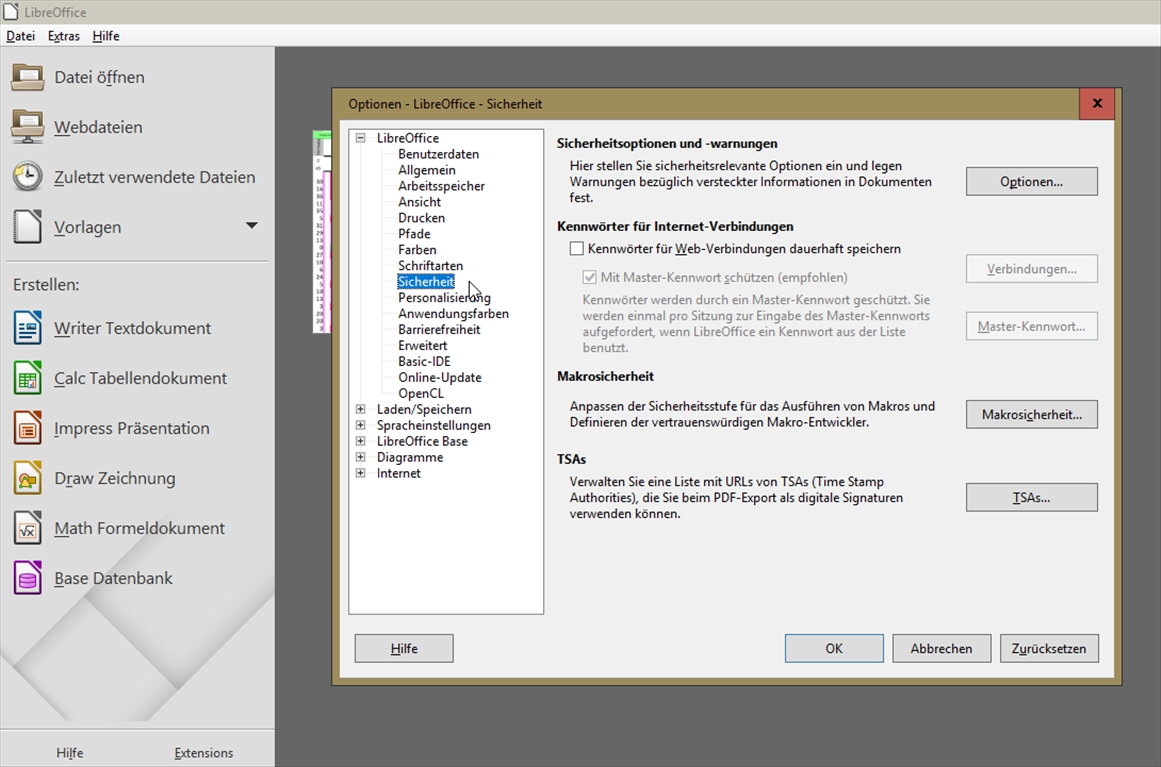Image resolution: width=1161 pixels, height=767 pixels.
Task: Select Drucken in the options tree
Action: (x=421, y=218)
